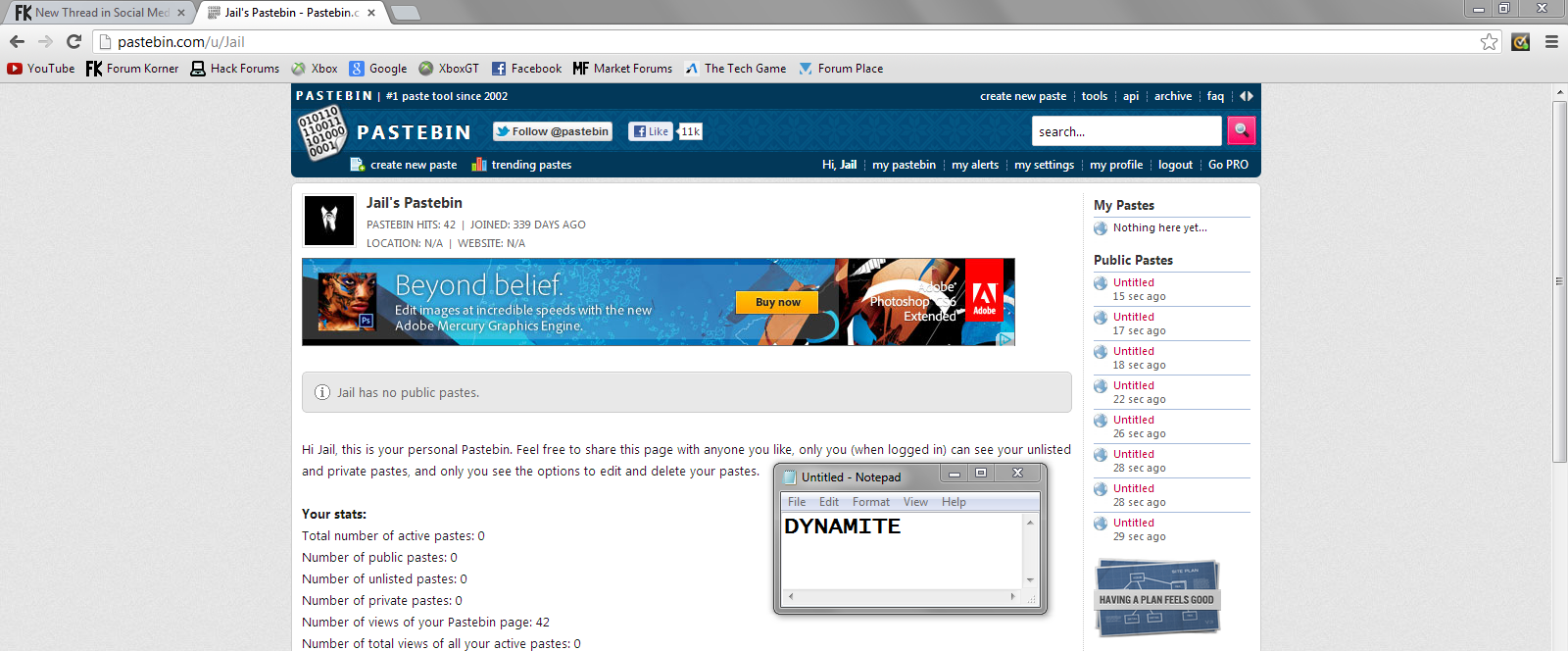Close the Jail's Pastebin tab
This screenshot has width=1568, height=651.
tap(371, 13)
